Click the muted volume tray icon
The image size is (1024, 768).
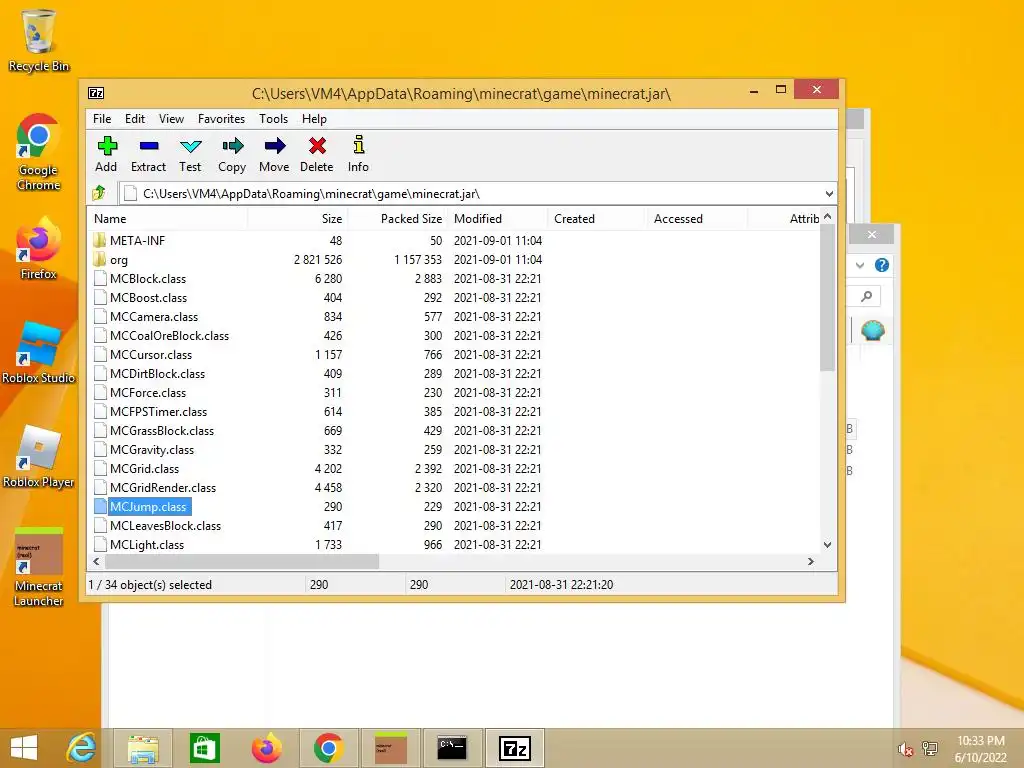point(905,749)
